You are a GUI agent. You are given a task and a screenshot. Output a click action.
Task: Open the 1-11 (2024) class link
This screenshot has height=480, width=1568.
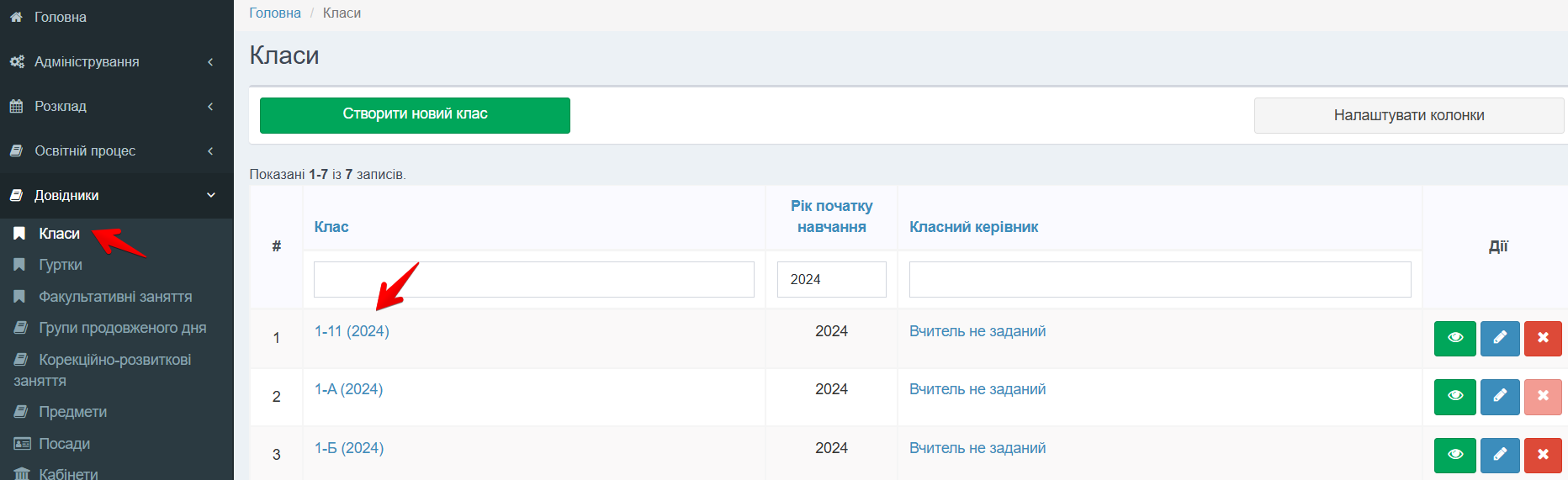[x=352, y=331]
